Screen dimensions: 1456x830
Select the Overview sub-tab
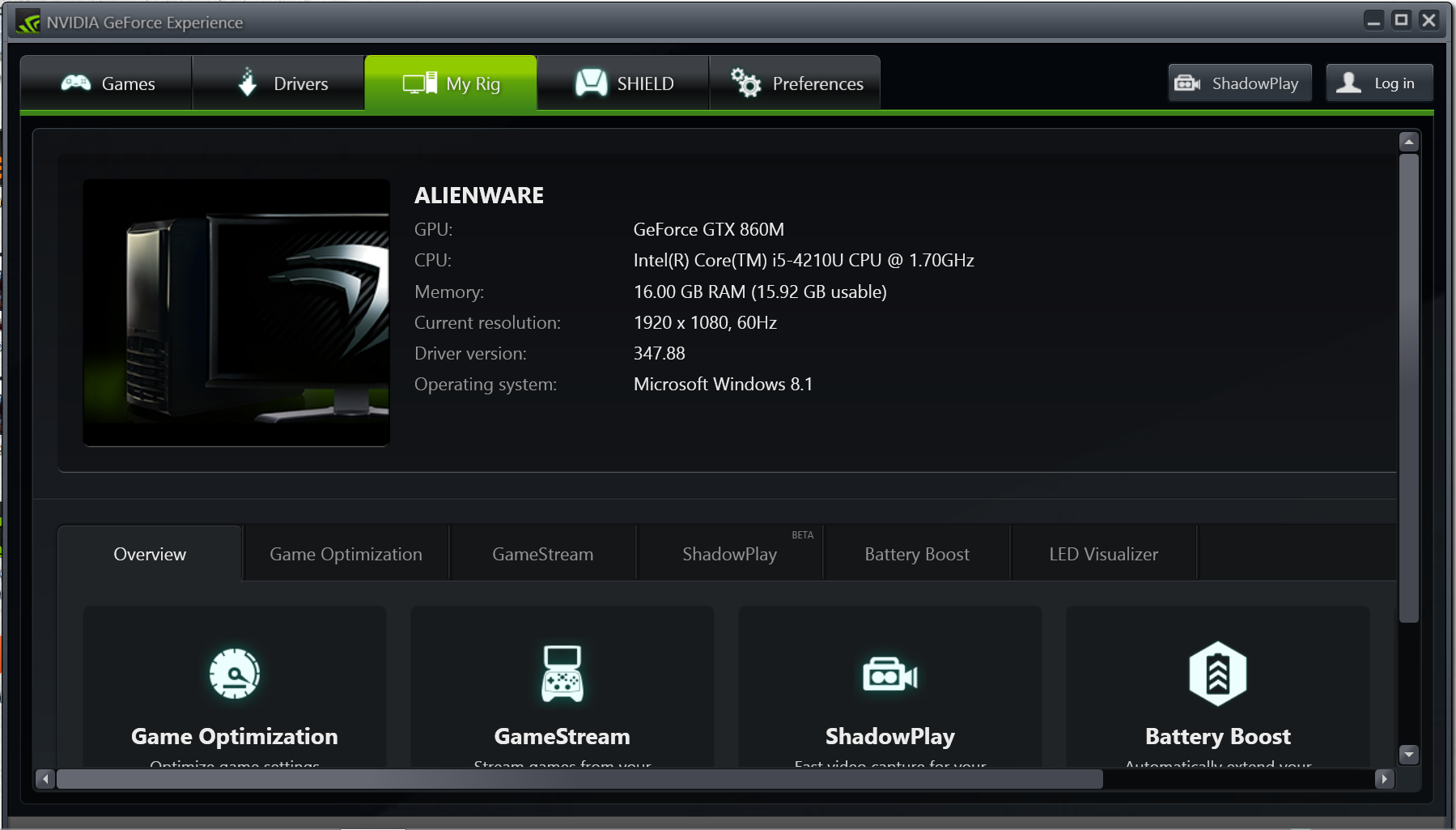tap(150, 554)
